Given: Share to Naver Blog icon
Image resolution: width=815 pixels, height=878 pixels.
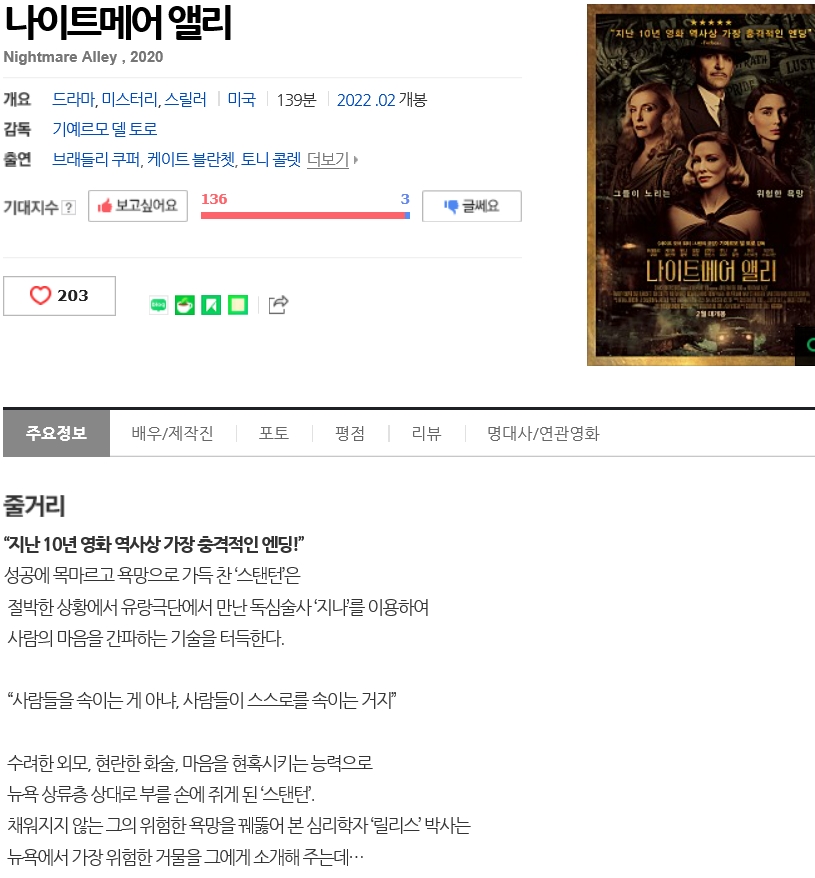Looking at the screenshot, I should tap(159, 305).
